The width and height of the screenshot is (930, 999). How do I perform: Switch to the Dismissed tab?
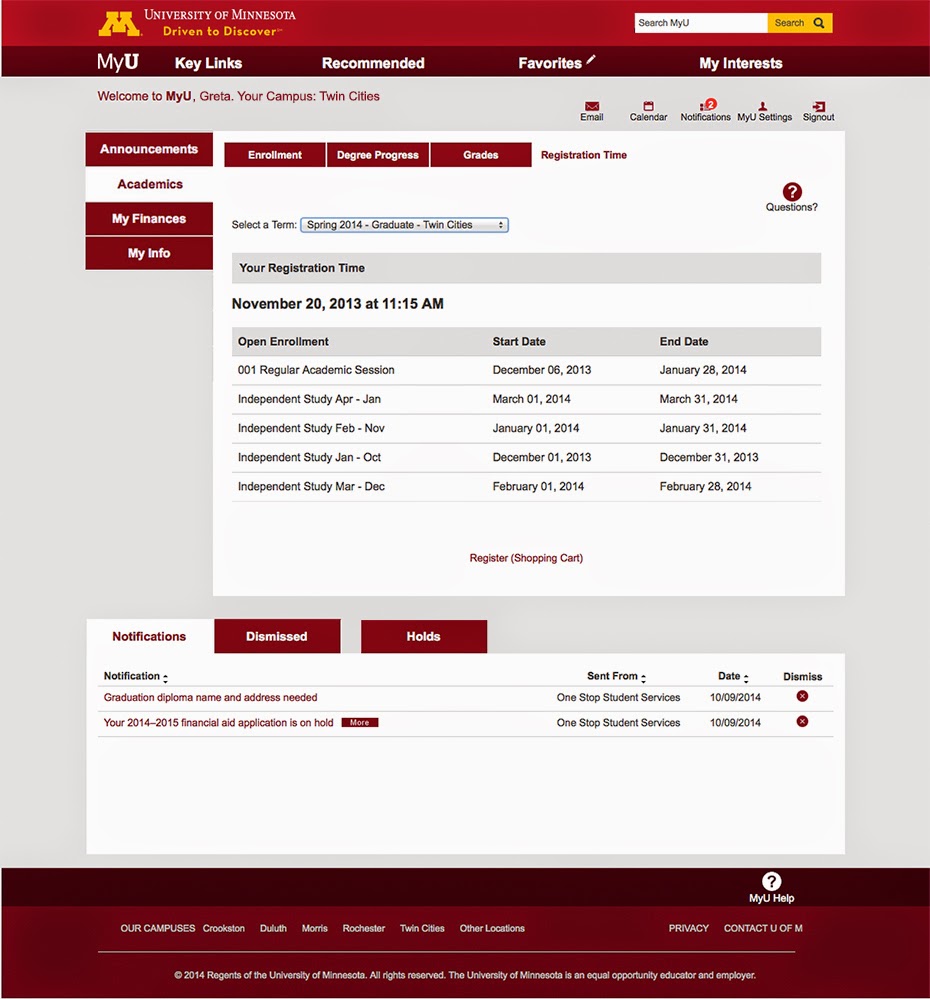(277, 637)
